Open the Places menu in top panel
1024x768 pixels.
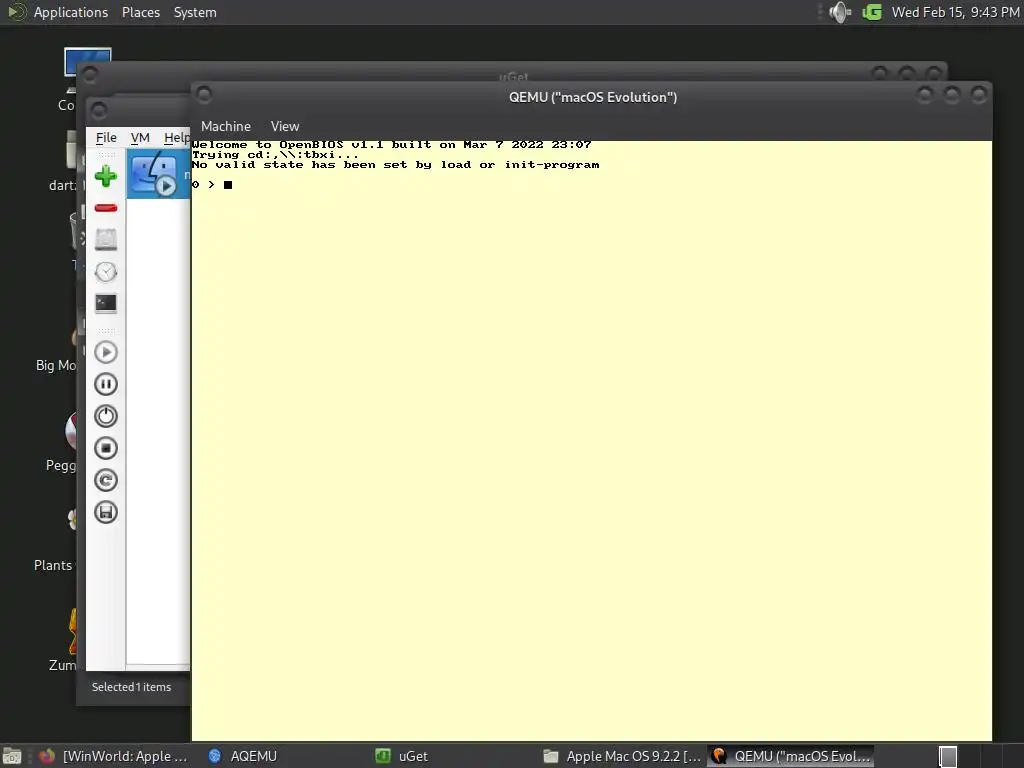[x=140, y=12]
